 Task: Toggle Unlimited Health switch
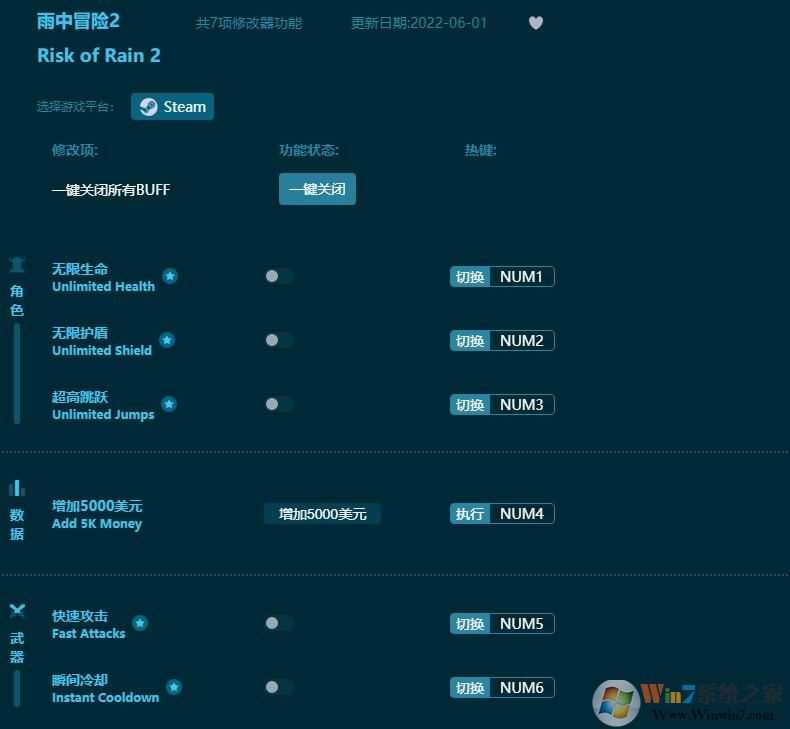click(x=279, y=276)
